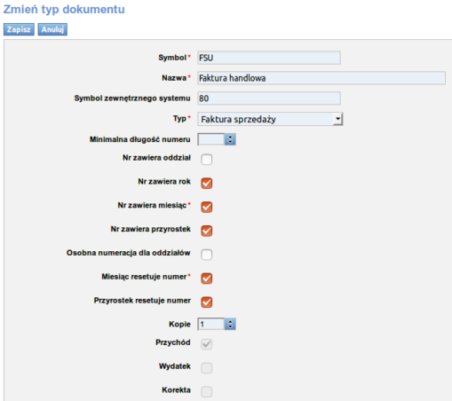
Task: Click the Typ dropdown arrow
Action: pos(338,119)
